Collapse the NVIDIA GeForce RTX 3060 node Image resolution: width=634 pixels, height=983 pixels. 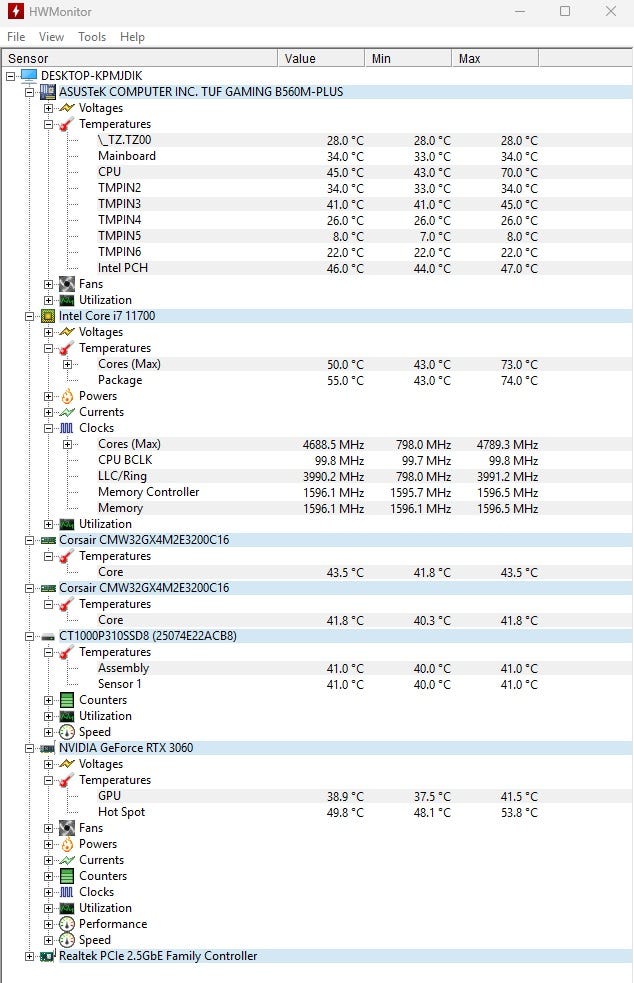pos(29,748)
